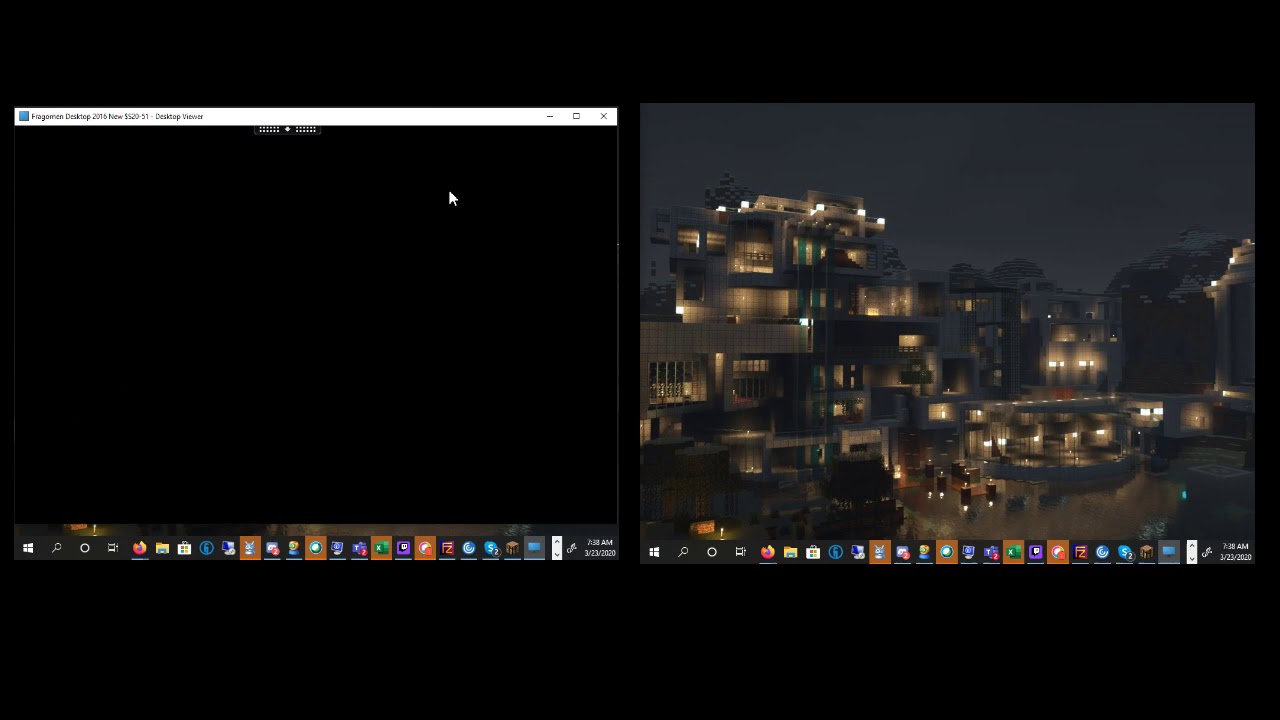Open Skype on right desktop taskbar
1280x720 pixels.
coord(1125,552)
